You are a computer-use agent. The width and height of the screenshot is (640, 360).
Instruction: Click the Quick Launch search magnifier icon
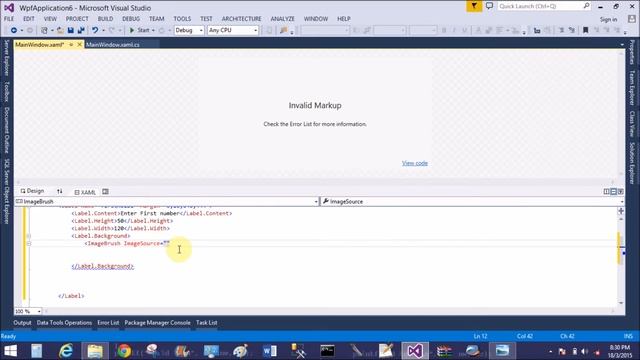pos(586,6)
